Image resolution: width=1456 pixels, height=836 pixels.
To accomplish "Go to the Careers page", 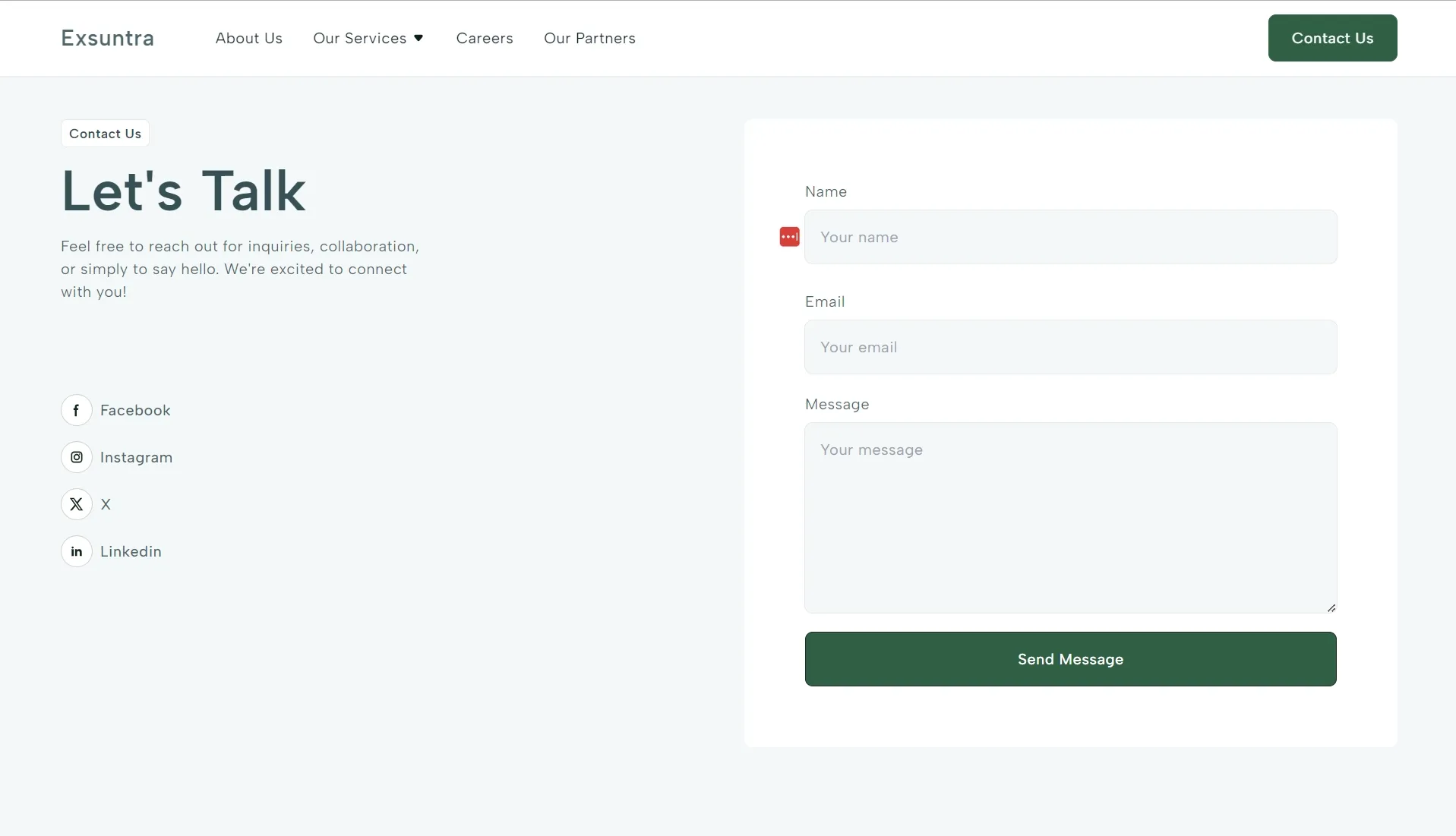I will [485, 38].
